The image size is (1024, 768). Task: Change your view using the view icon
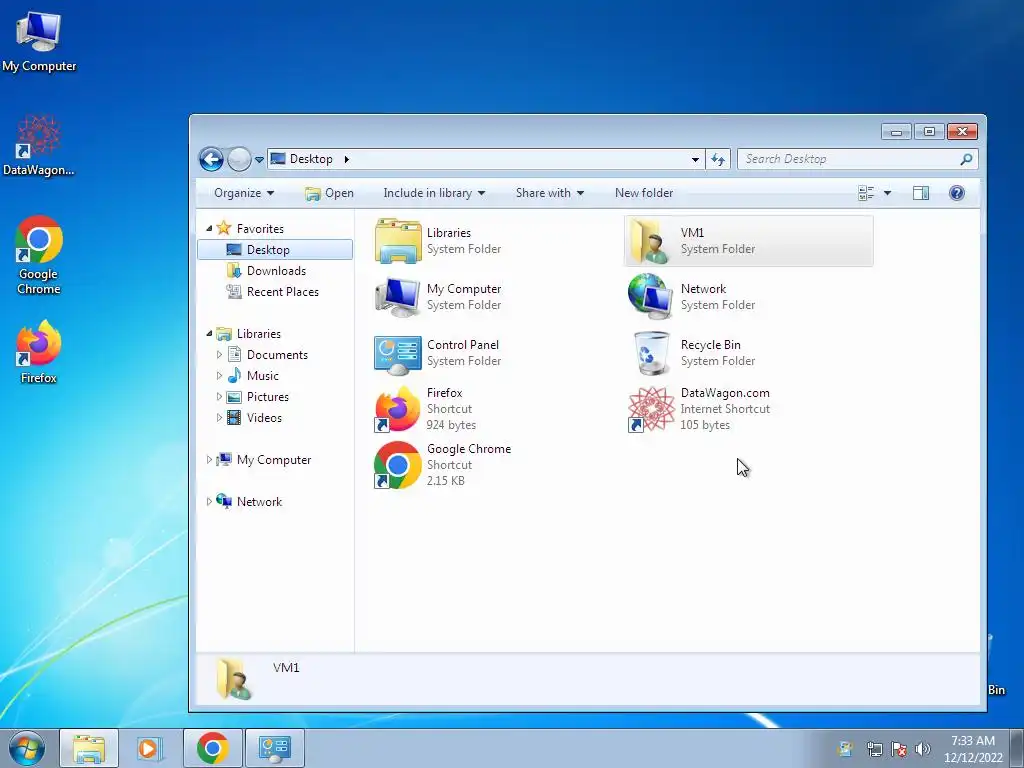pyautogui.click(x=866, y=193)
